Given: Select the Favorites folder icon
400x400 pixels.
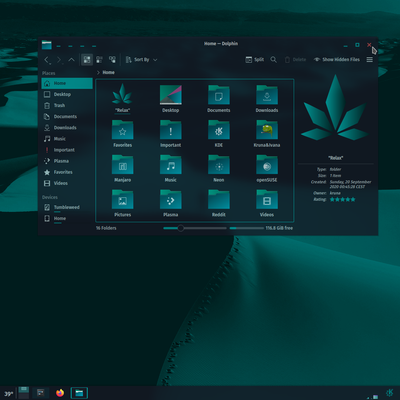Looking at the screenshot, I should click(122, 130).
